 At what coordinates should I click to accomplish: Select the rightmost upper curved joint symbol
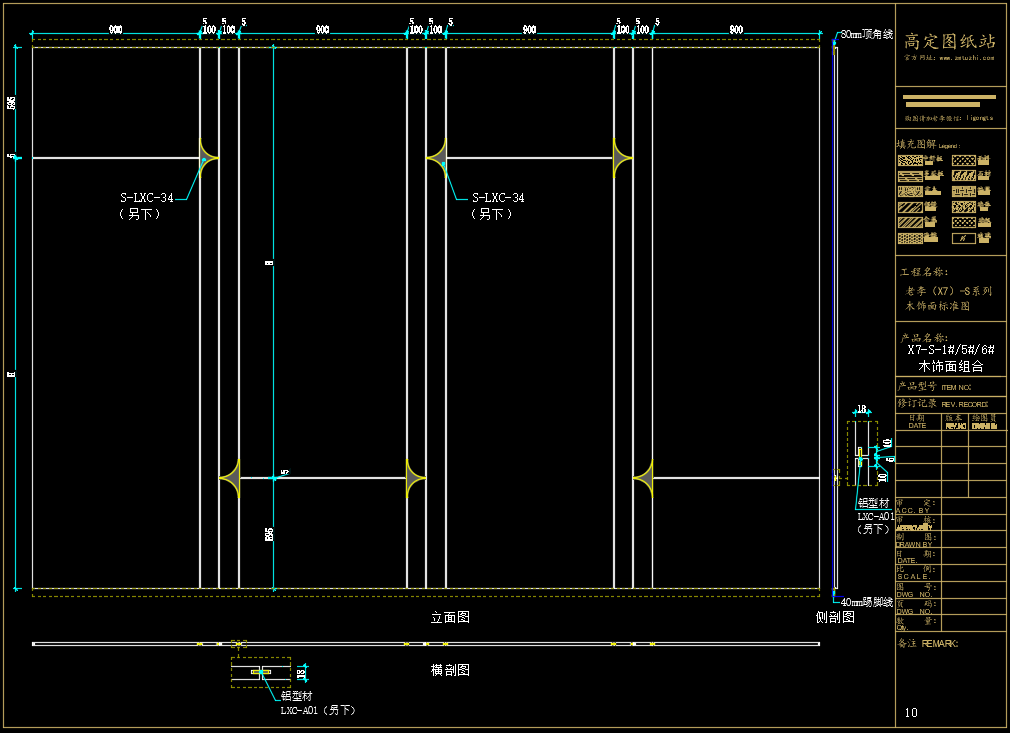(x=622, y=159)
